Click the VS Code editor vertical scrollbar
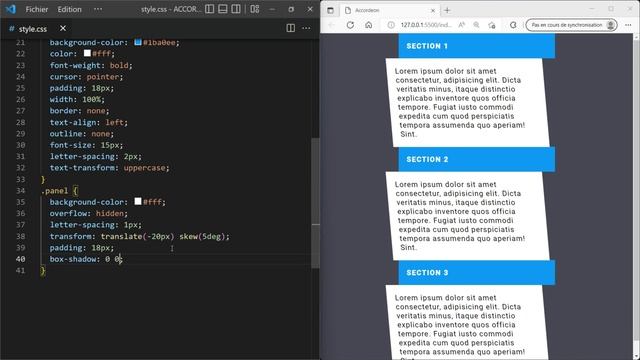Screen dimensions: 640x360 tap(315, 203)
